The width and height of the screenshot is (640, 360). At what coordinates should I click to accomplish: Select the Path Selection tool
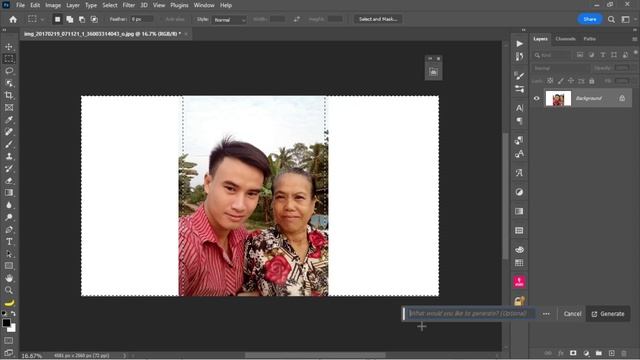coord(9,254)
